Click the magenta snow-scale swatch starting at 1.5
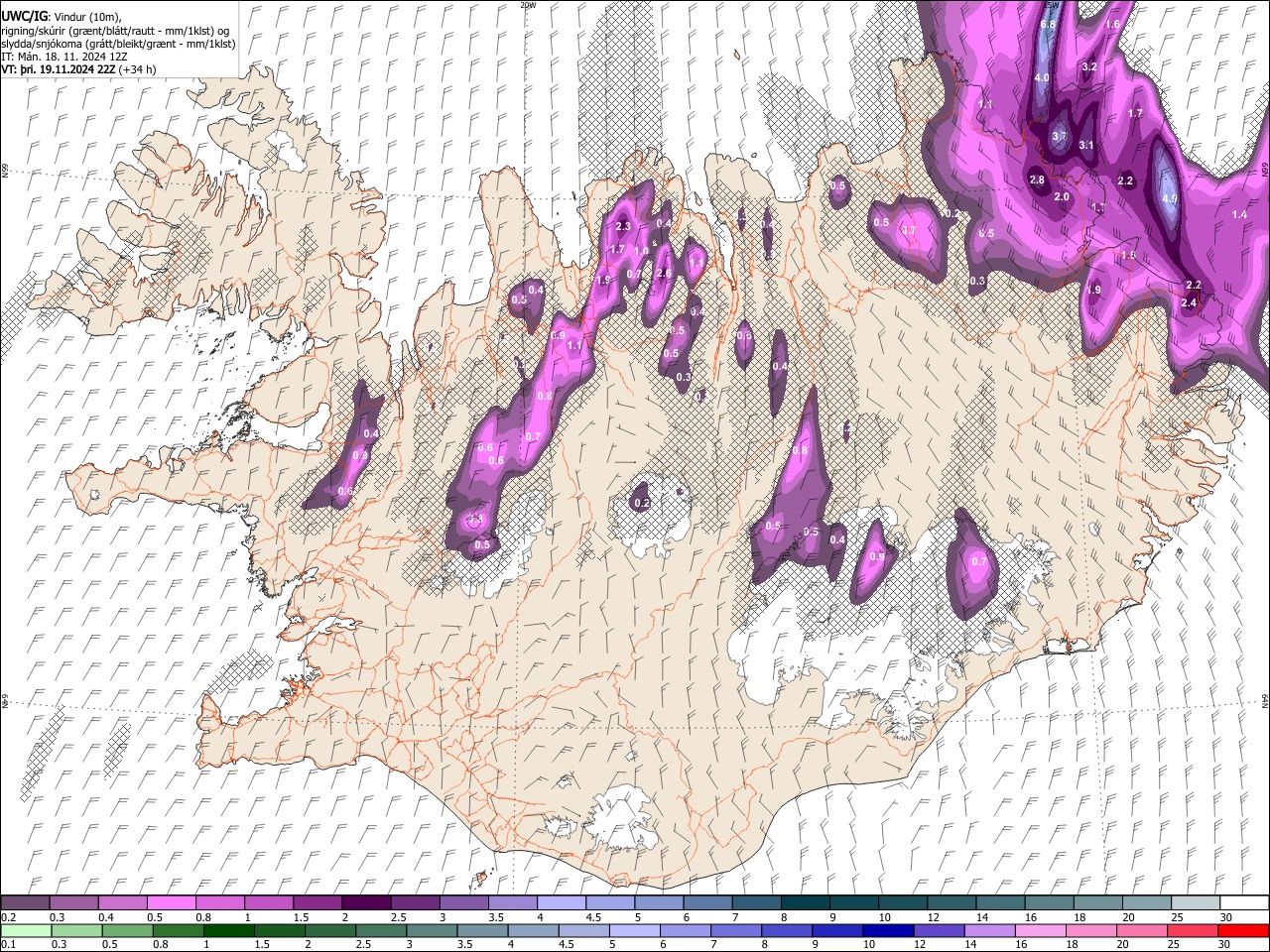This screenshot has width=1270, height=952. 317,903
